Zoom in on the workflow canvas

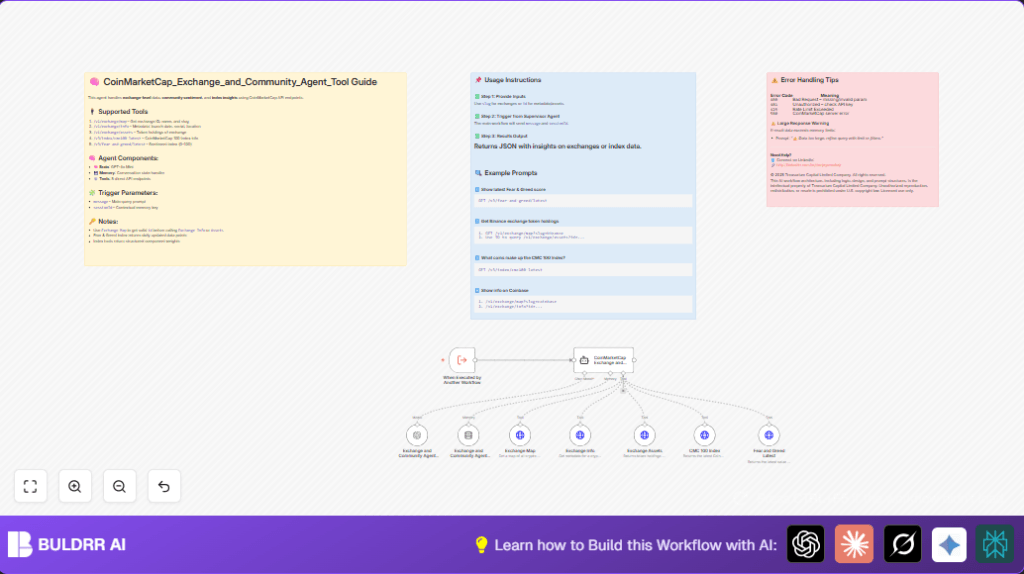point(75,486)
